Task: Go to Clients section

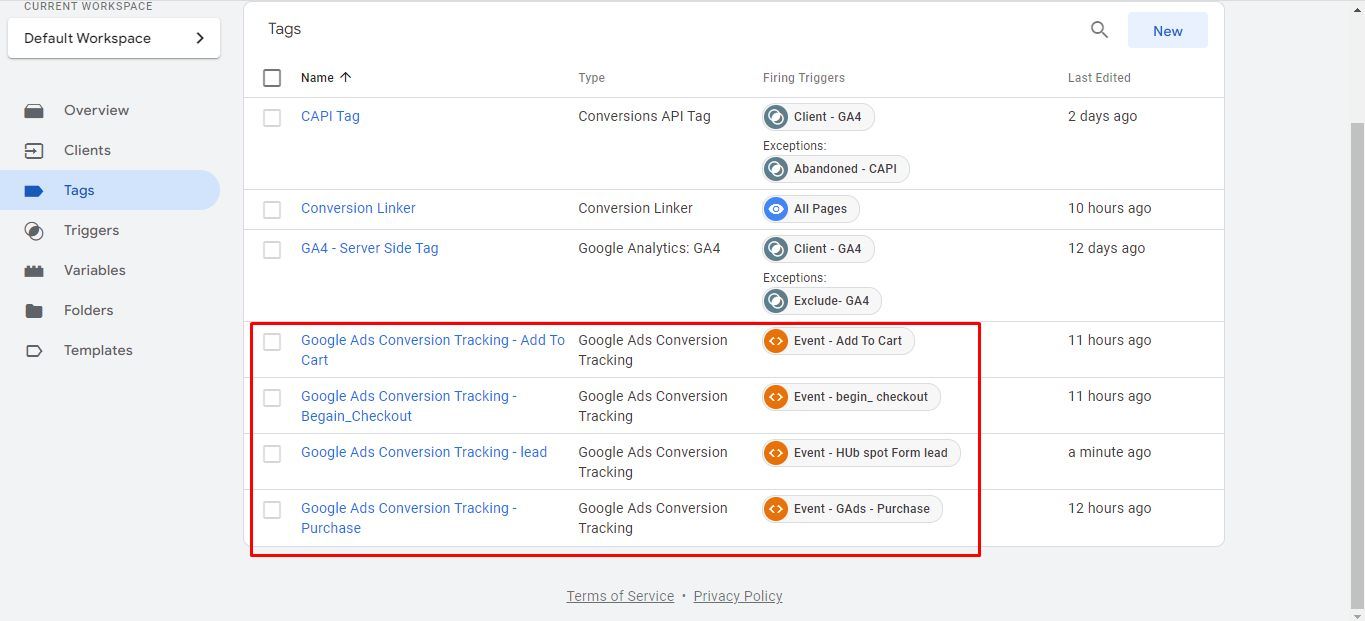Action: (x=87, y=151)
